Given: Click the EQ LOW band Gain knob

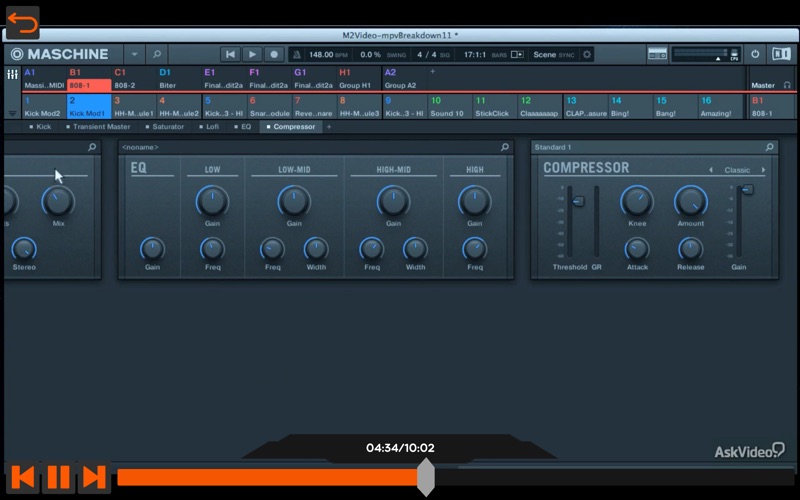Looking at the screenshot, I should tap(212, 201).
